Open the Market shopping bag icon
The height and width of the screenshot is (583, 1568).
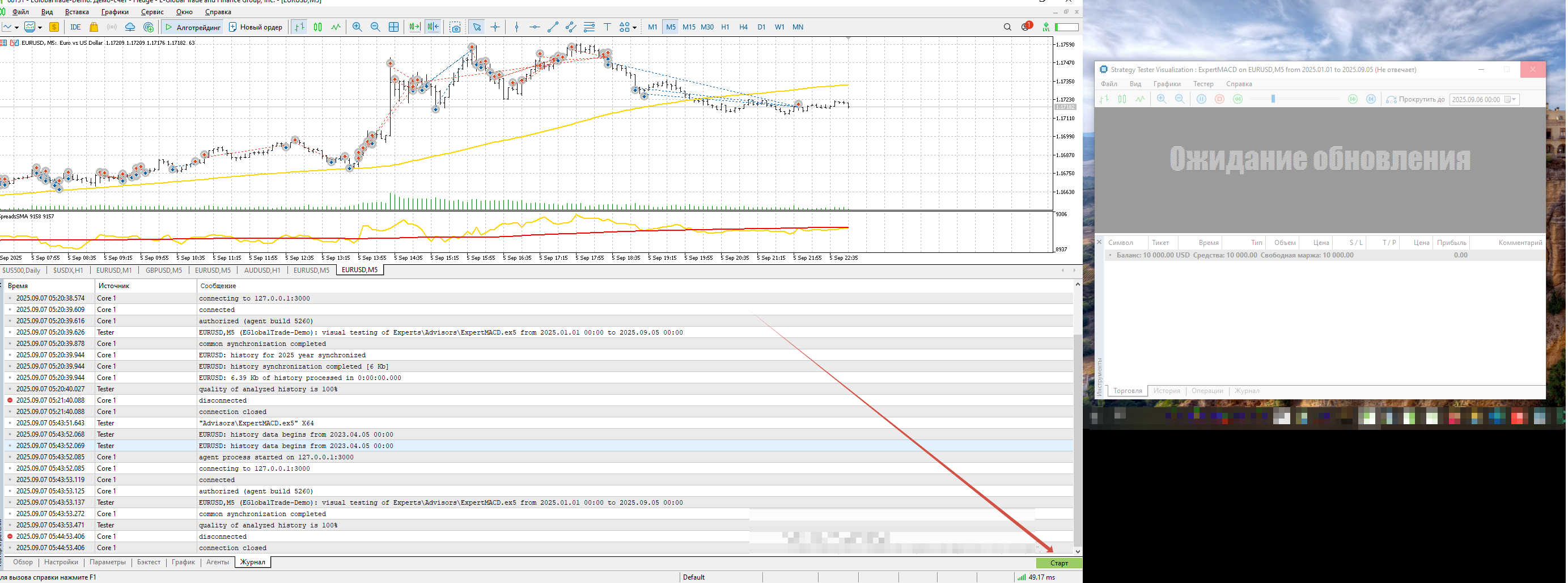(x=94, y=27)
